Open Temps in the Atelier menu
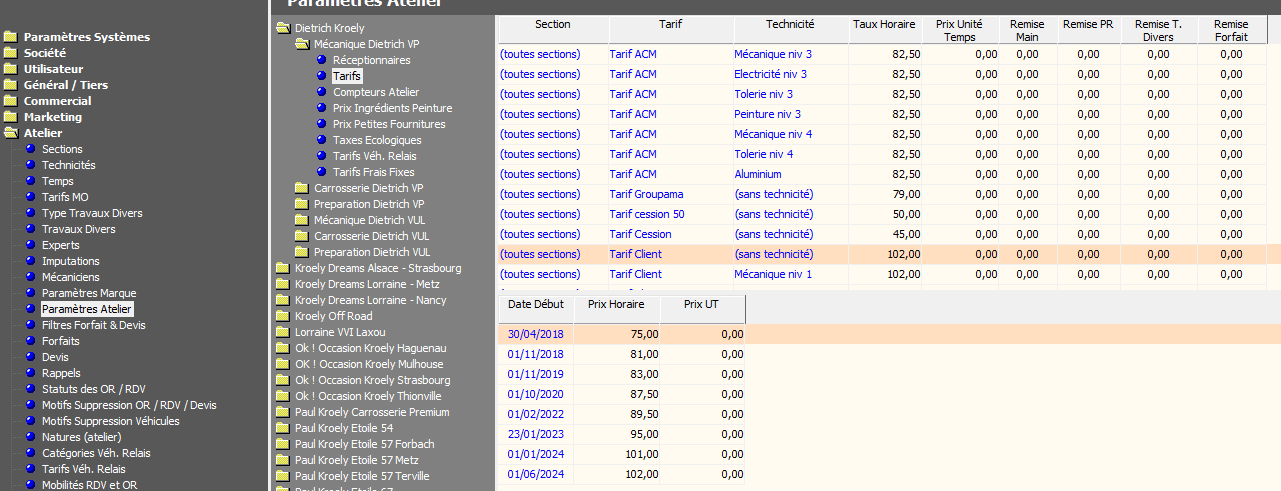 (x=58, y=181)
